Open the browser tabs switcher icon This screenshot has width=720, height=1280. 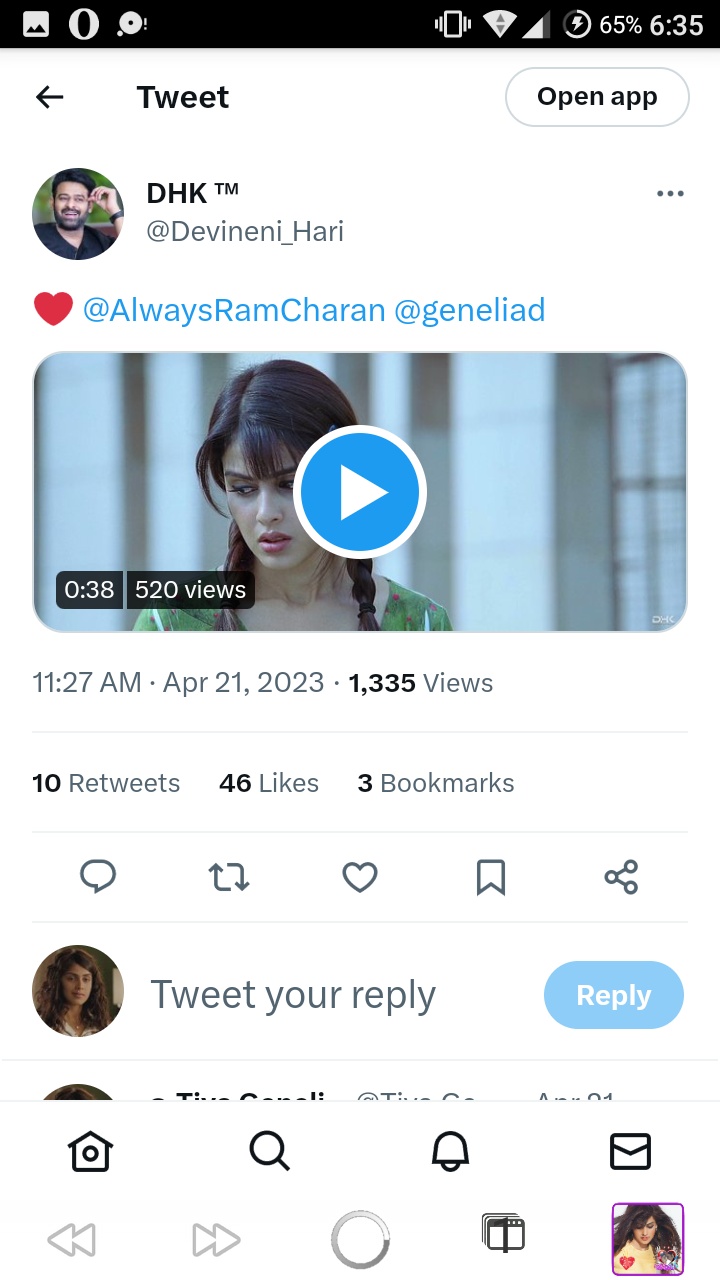(x=503, y=1235)
